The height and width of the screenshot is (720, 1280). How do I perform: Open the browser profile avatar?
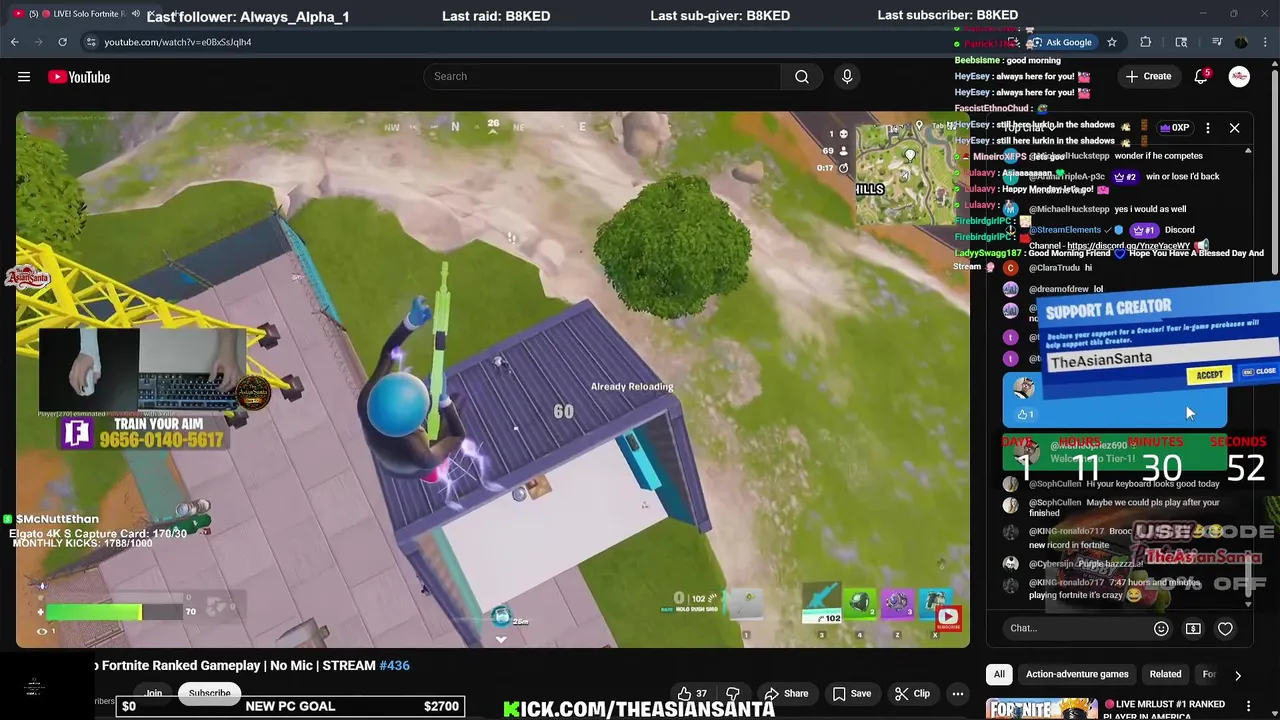tap(1241, 42)
